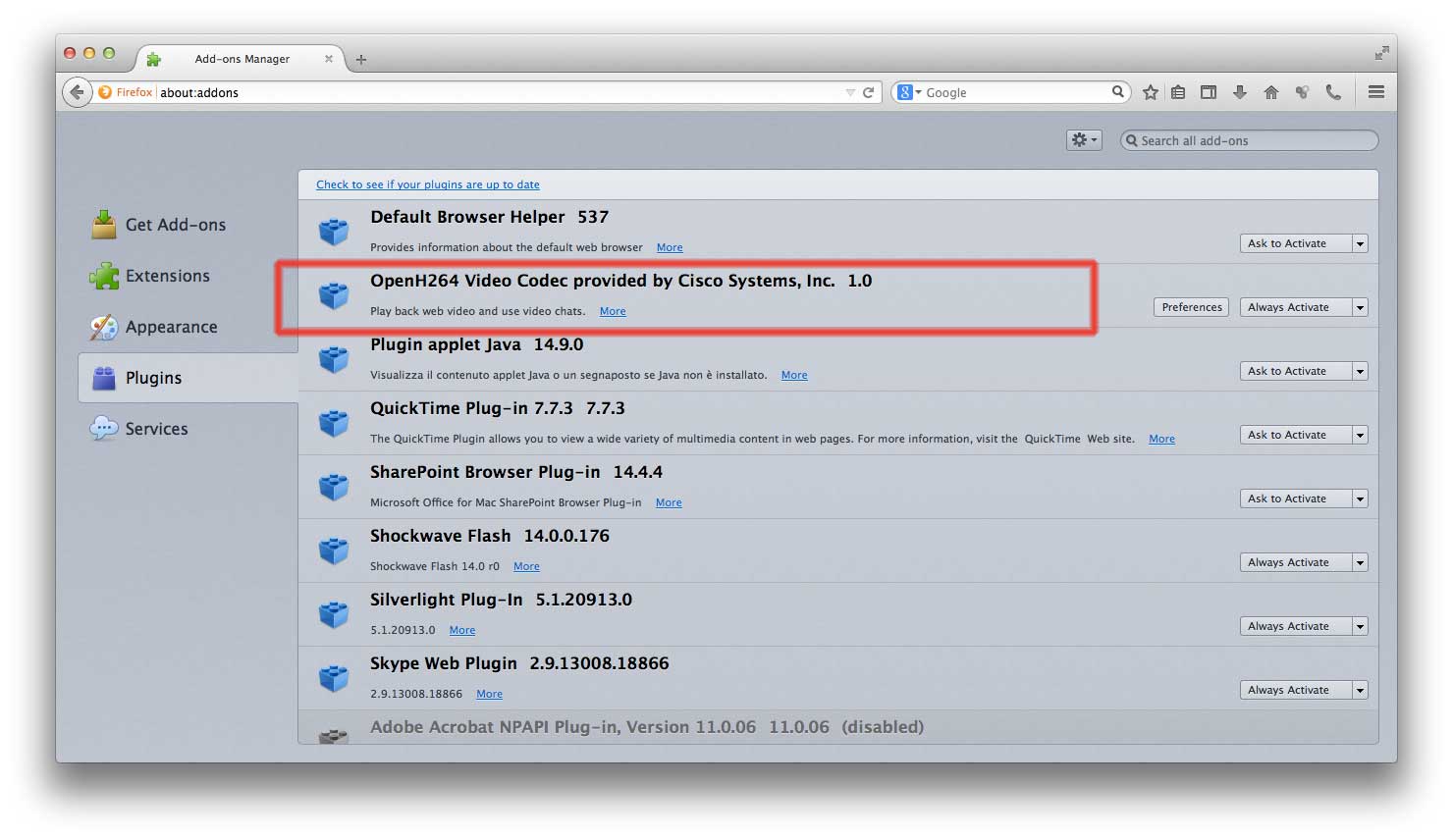This screenshot has height=840, width=1453.
Task: Click Preferences for OpenH264 Video Codec
Action: [1192, 307]
